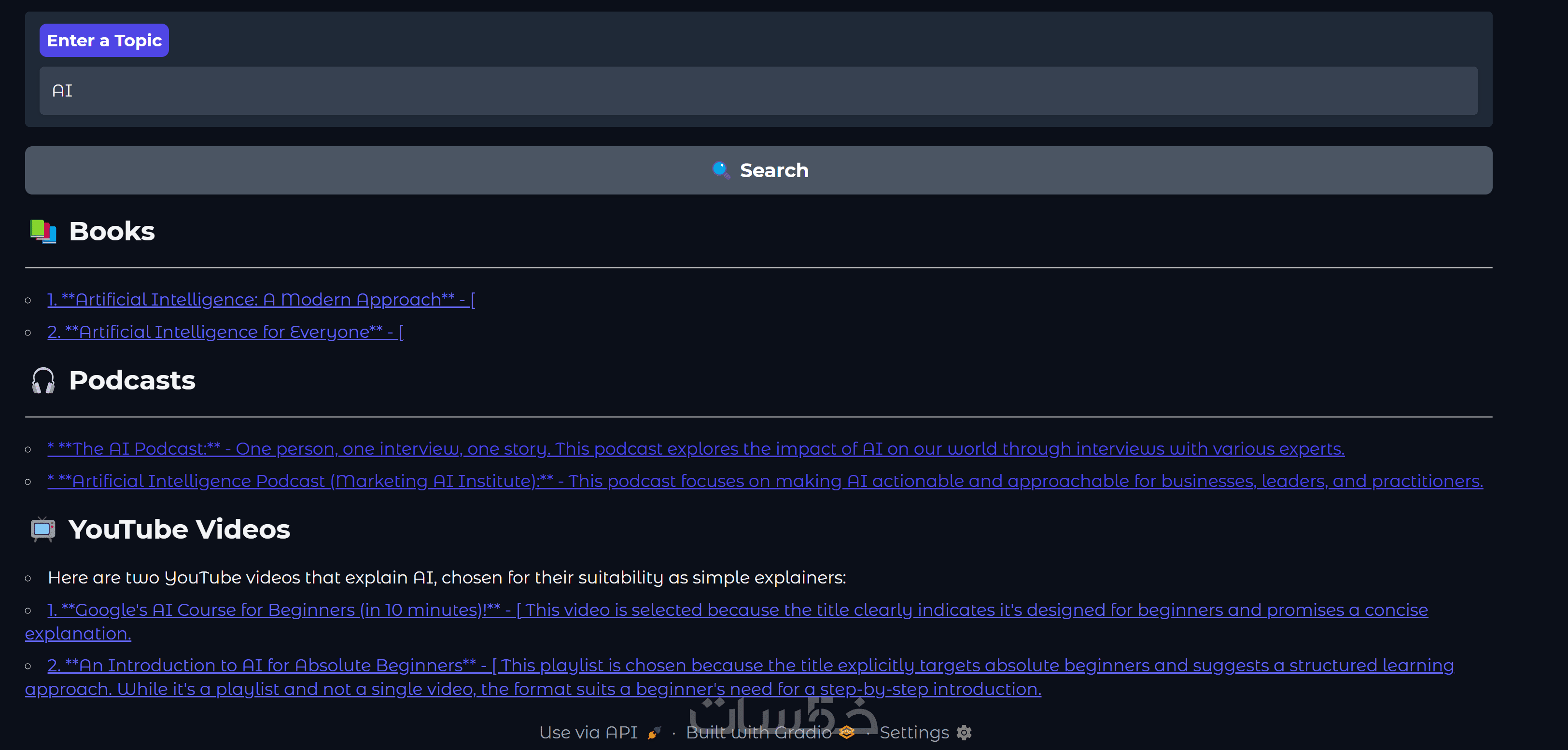
Task: Open Artificial Intelligence for Everyone book link
Action: click(225, 332)
